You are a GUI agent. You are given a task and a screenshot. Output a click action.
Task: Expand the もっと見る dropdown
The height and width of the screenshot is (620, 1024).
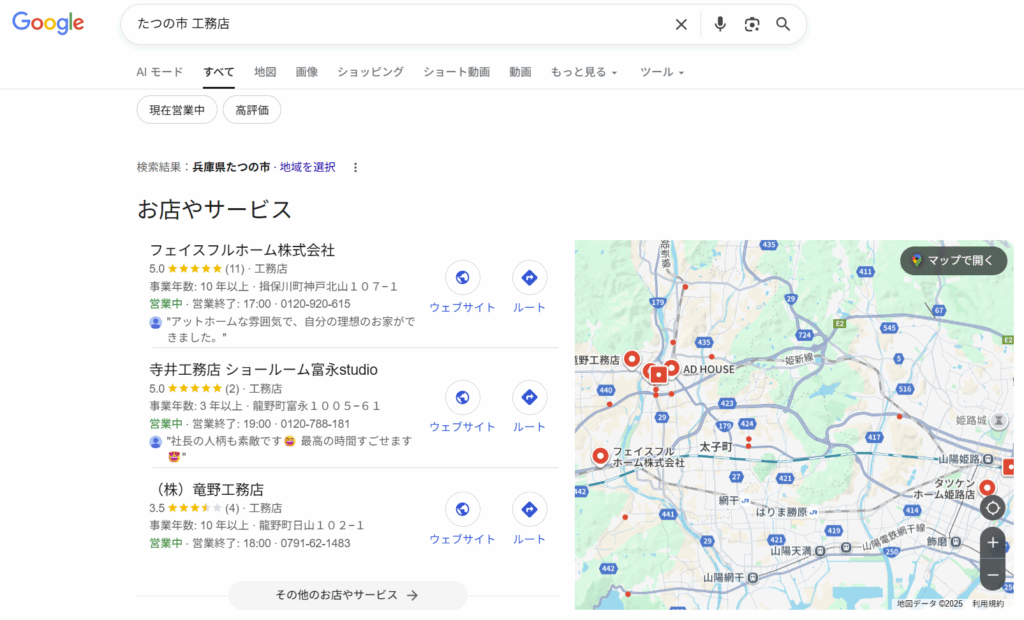click(x=585, y=72)
